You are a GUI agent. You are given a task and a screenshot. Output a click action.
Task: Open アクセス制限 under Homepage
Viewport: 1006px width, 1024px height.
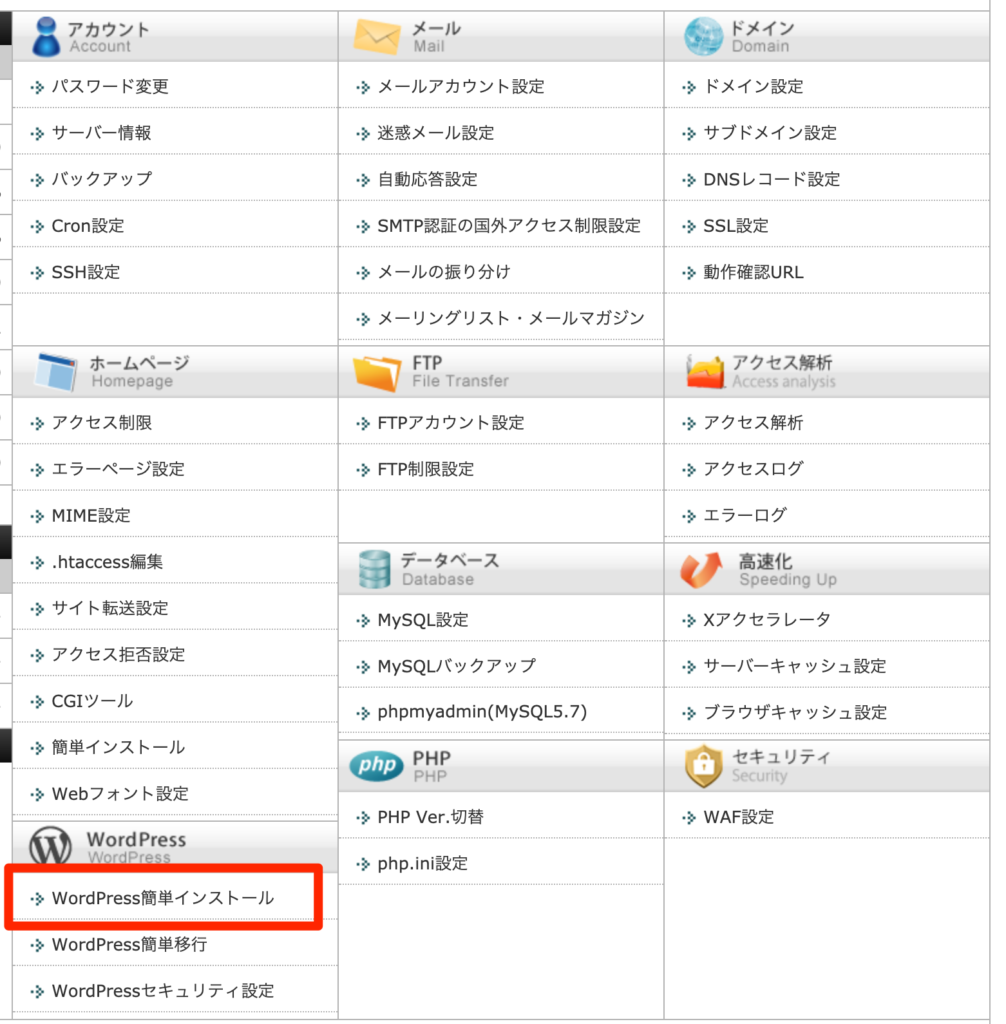[102, 423]
